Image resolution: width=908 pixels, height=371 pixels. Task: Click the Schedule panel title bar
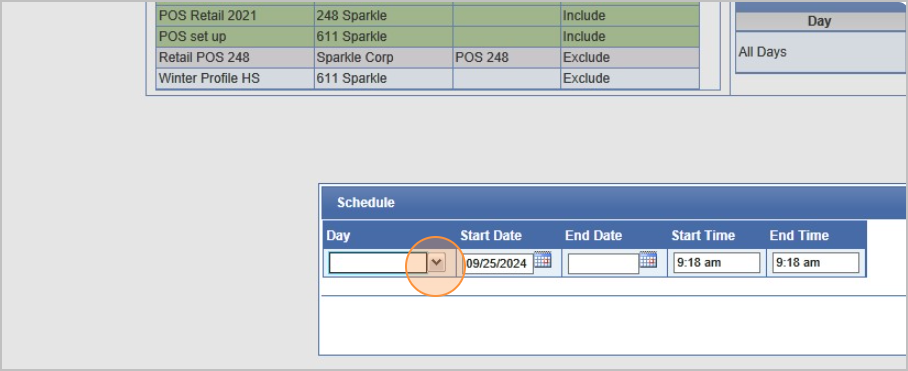click(613, 203)
